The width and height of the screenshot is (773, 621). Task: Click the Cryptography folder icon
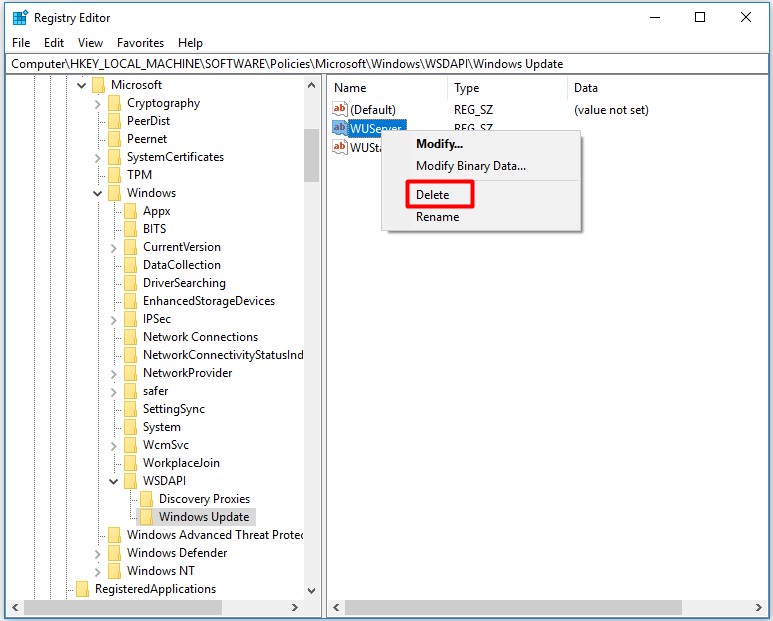(114, 103)
